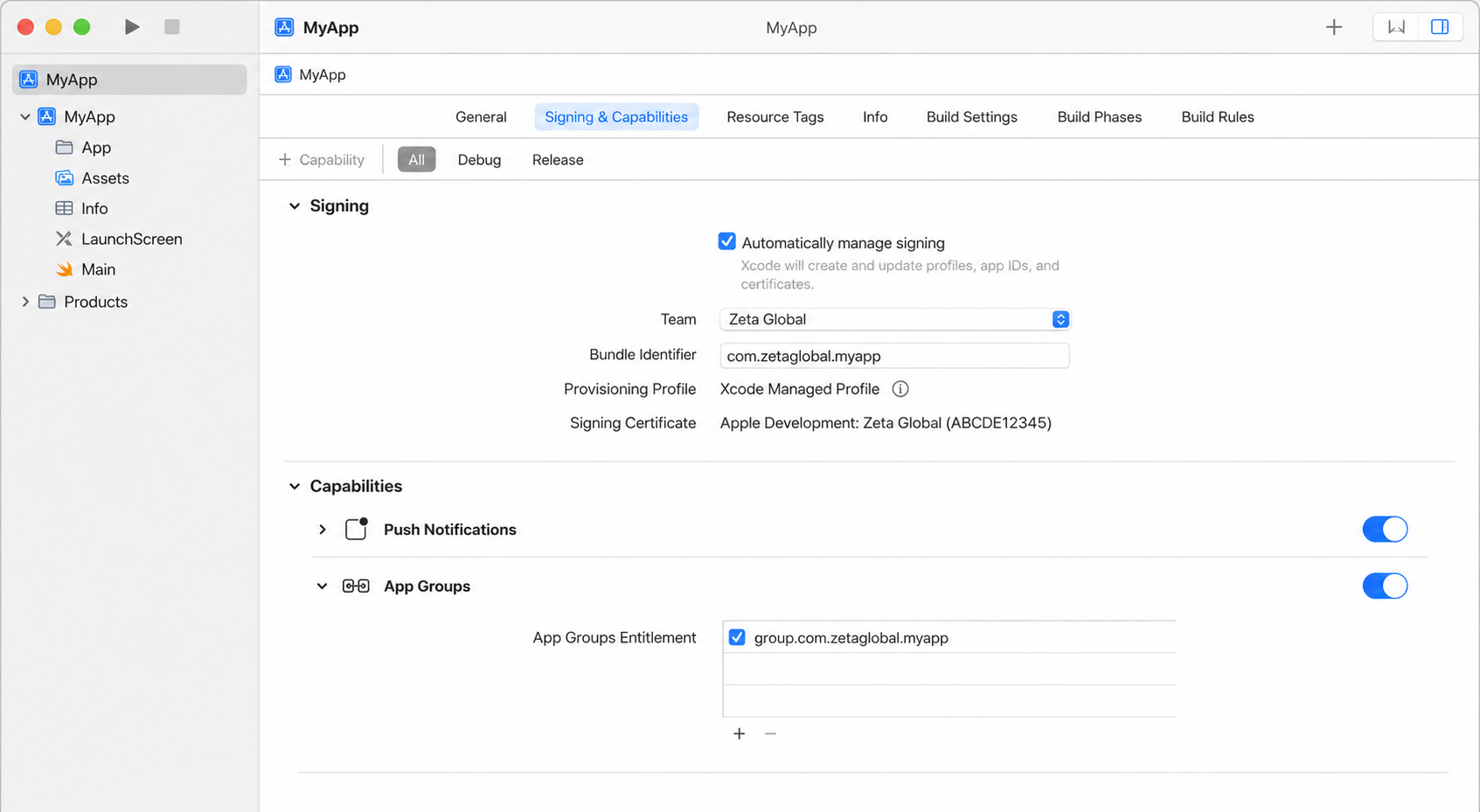Run the app with the Play button
This screenshot has width=1480, height=812.
132,27
